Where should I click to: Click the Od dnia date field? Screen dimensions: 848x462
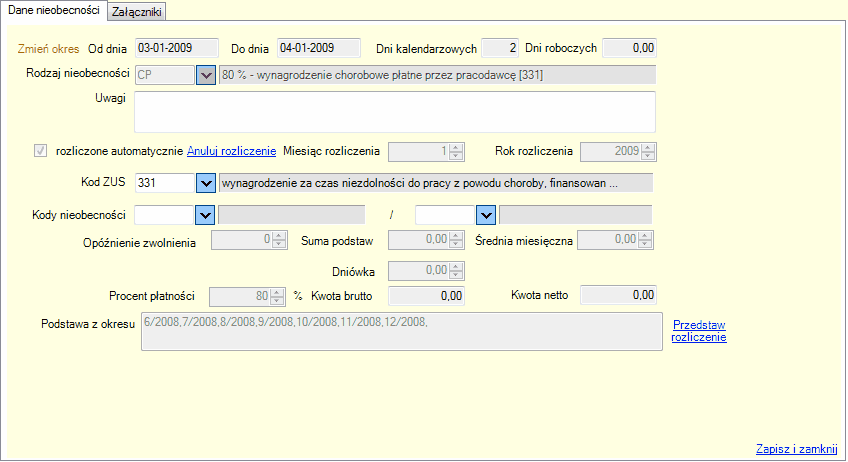(x=176, y=47)
